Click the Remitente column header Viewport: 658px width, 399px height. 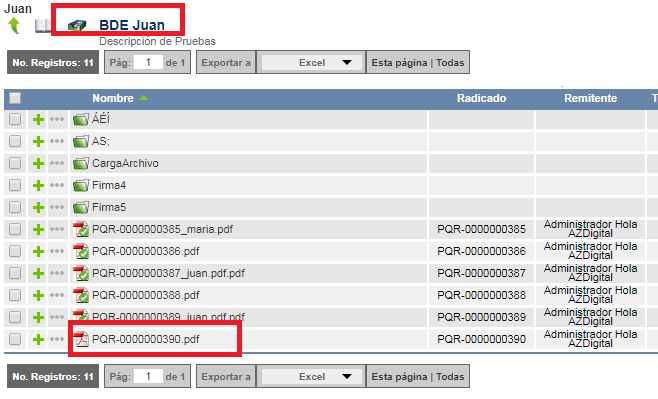(x=590, y=98)
